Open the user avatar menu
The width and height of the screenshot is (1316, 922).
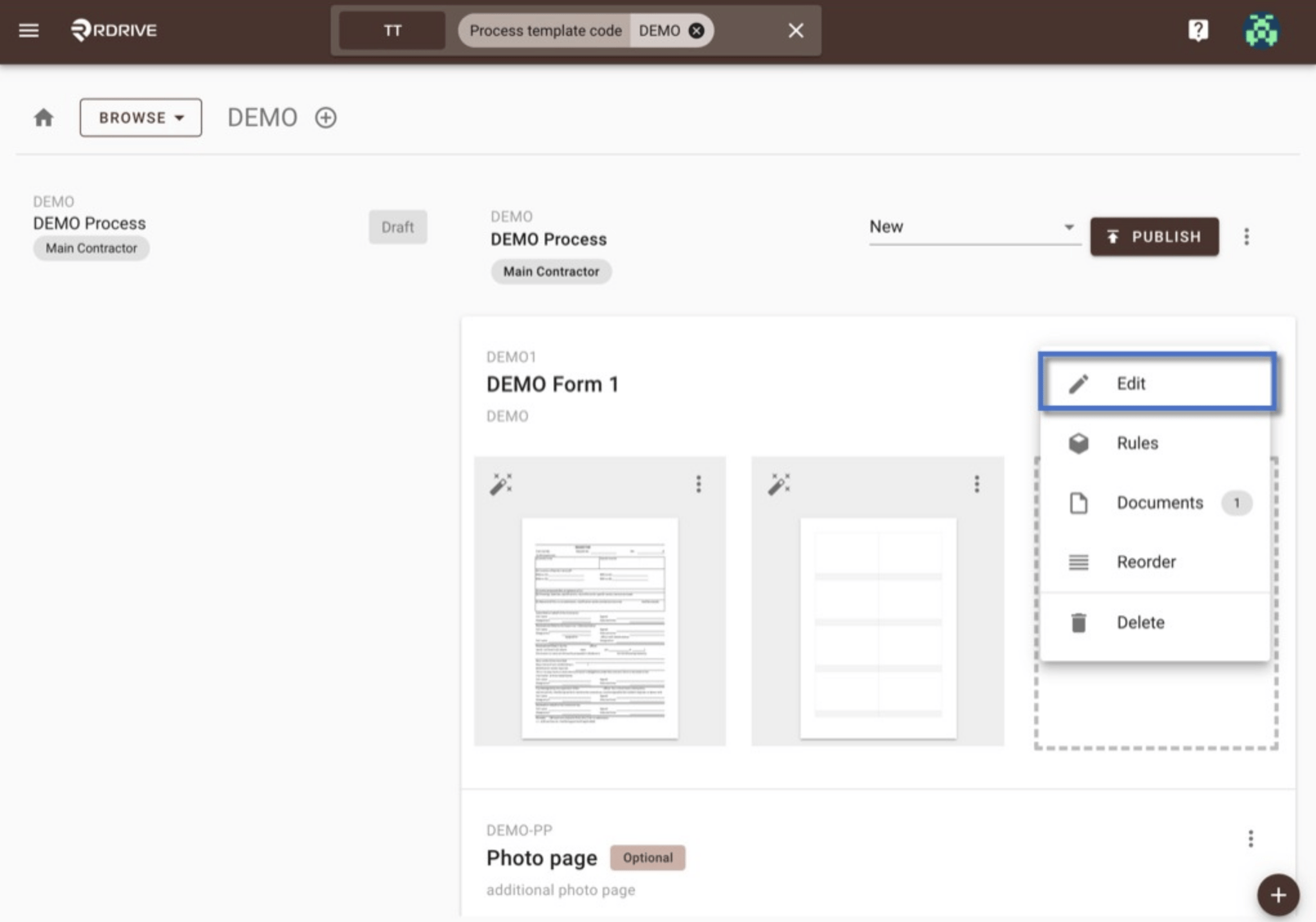tap(1261, 30)
